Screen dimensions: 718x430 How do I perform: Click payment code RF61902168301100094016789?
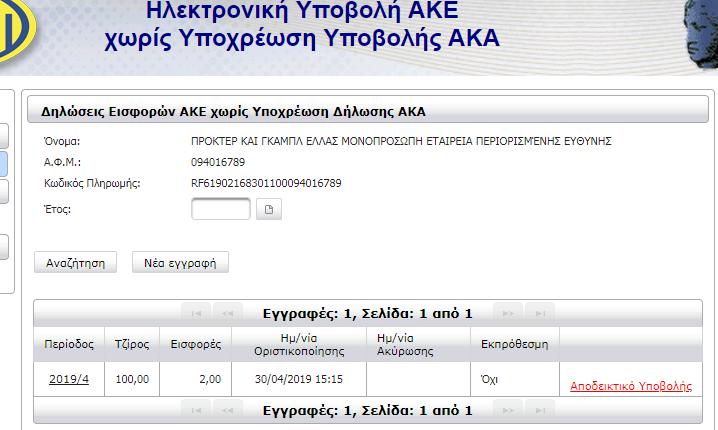point(266,183)
